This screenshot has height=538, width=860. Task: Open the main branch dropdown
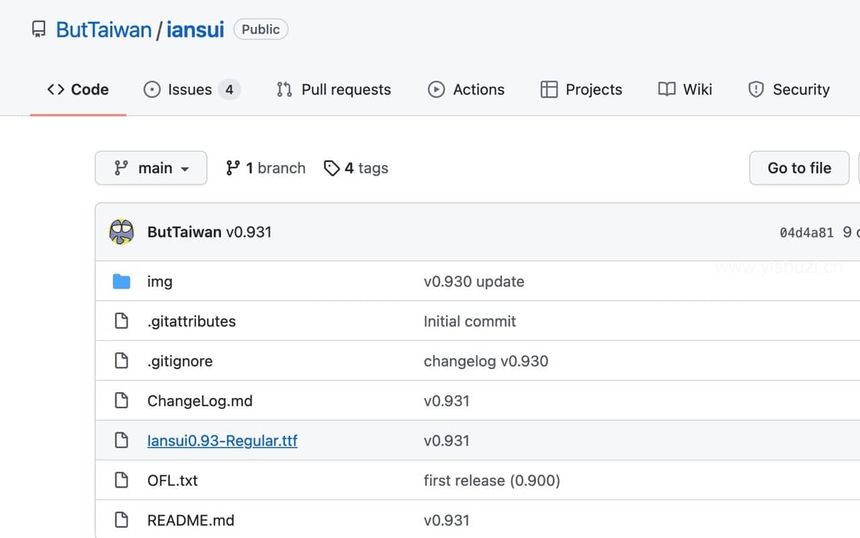(x=151, y=168)
